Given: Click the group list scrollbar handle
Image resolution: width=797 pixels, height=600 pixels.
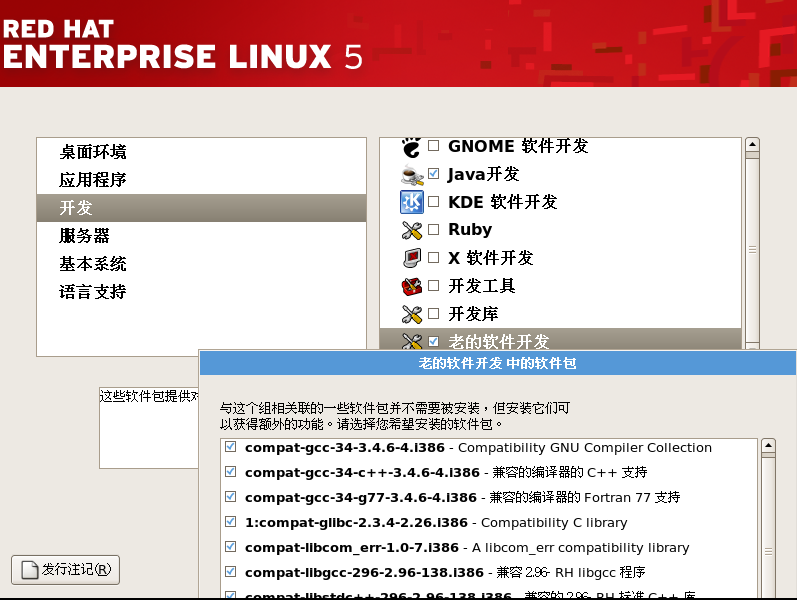Looking at the screenshot, I should point(752,249).
